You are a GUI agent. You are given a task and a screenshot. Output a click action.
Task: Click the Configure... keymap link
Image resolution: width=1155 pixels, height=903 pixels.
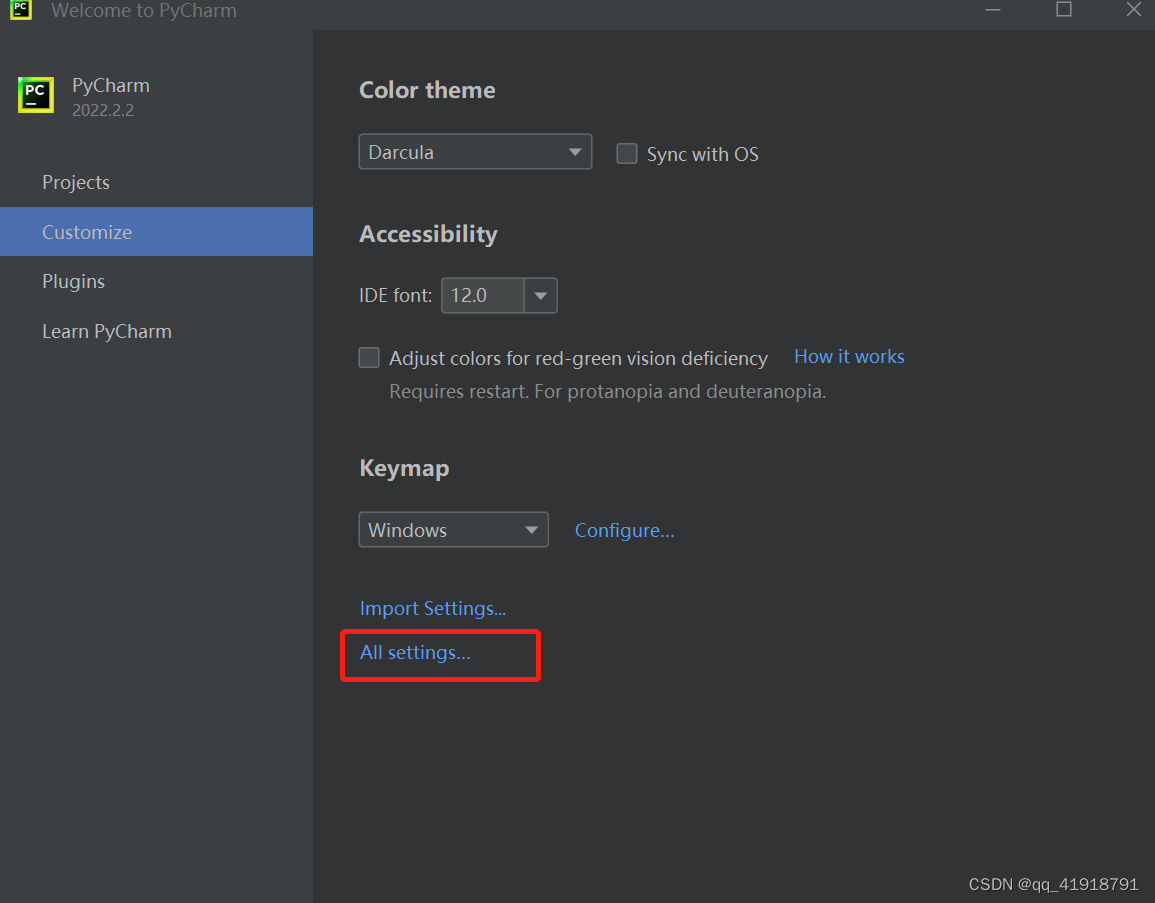click(x=625, y=530)
